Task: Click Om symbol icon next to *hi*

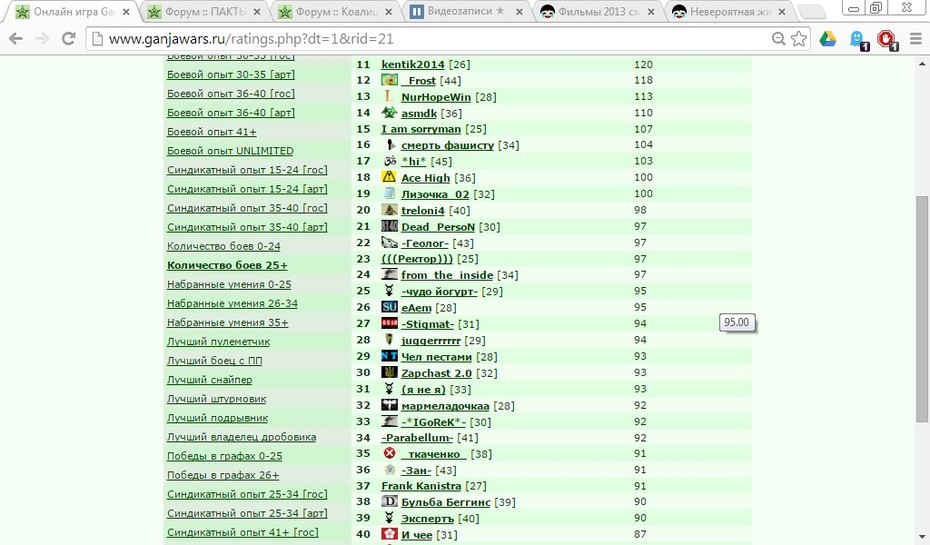Action: click(x=389, y=161)
